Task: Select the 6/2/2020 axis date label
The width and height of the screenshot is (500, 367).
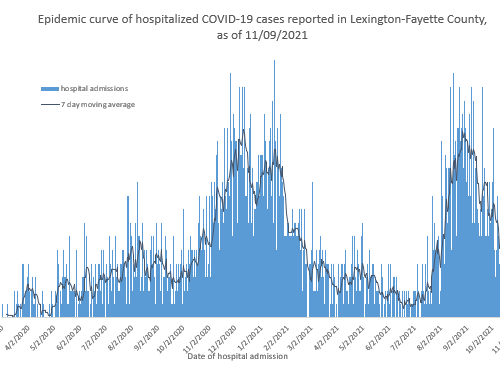Action: (69, 338)
